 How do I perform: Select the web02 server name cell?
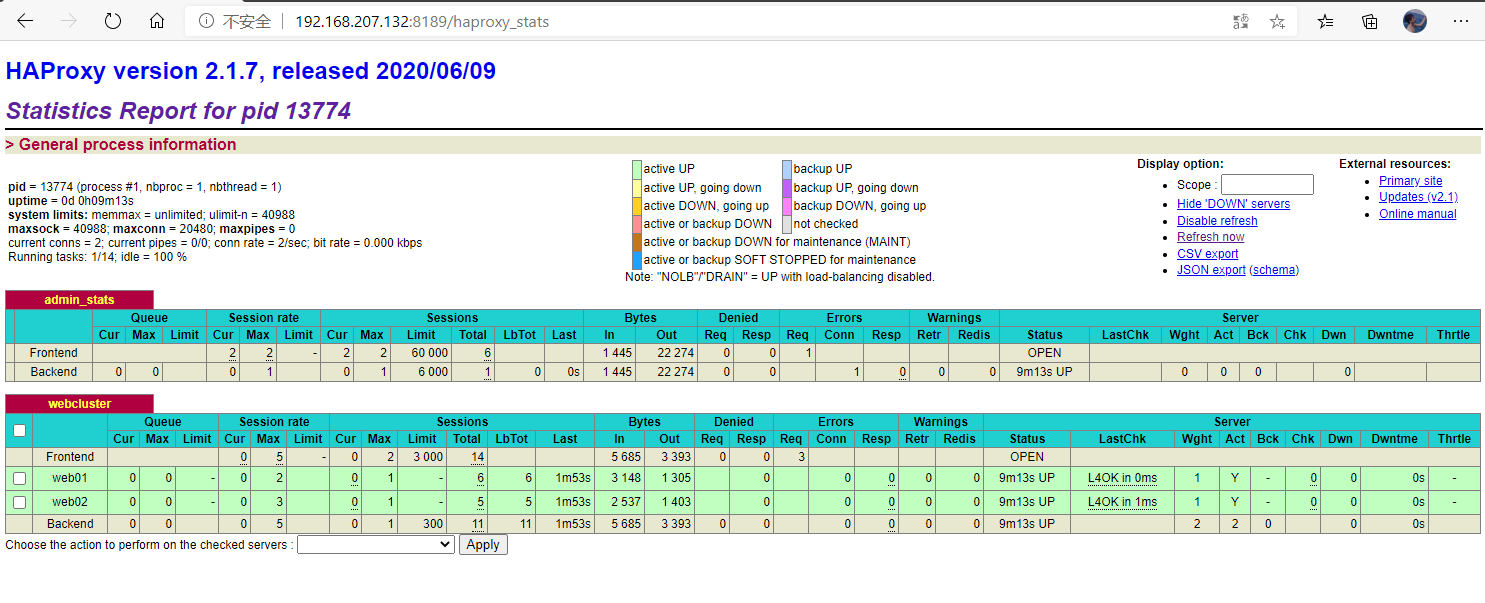pos(70,501)
